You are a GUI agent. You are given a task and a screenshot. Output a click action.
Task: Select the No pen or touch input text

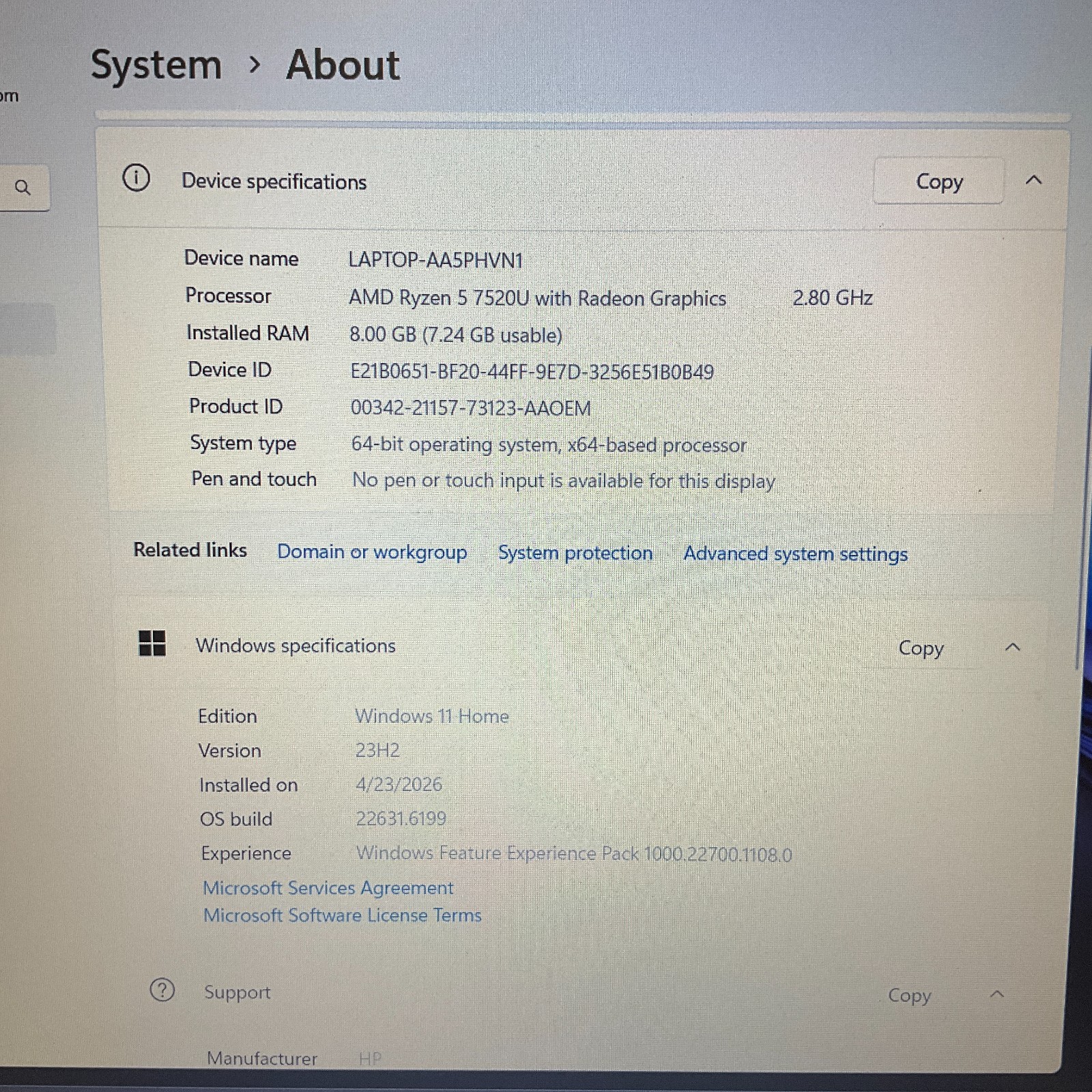pos(564,480)
